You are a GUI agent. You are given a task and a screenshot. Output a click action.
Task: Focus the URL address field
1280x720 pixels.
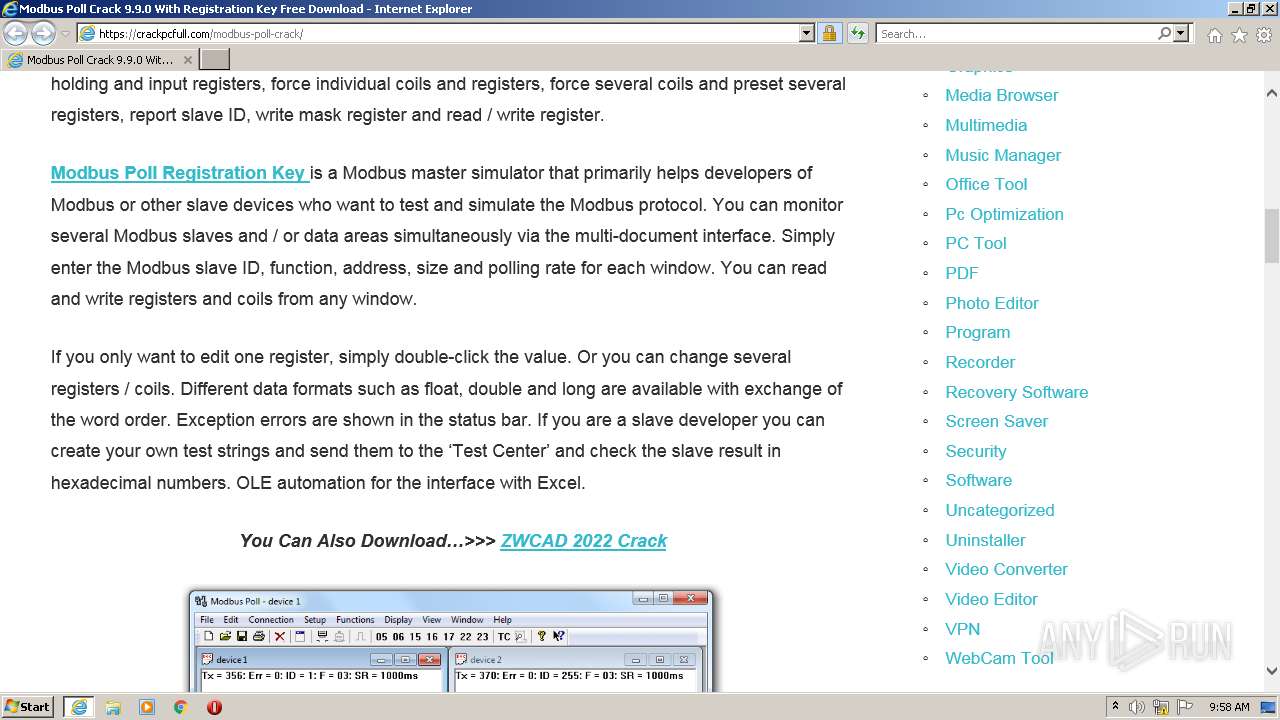click(x=447, y=33)
